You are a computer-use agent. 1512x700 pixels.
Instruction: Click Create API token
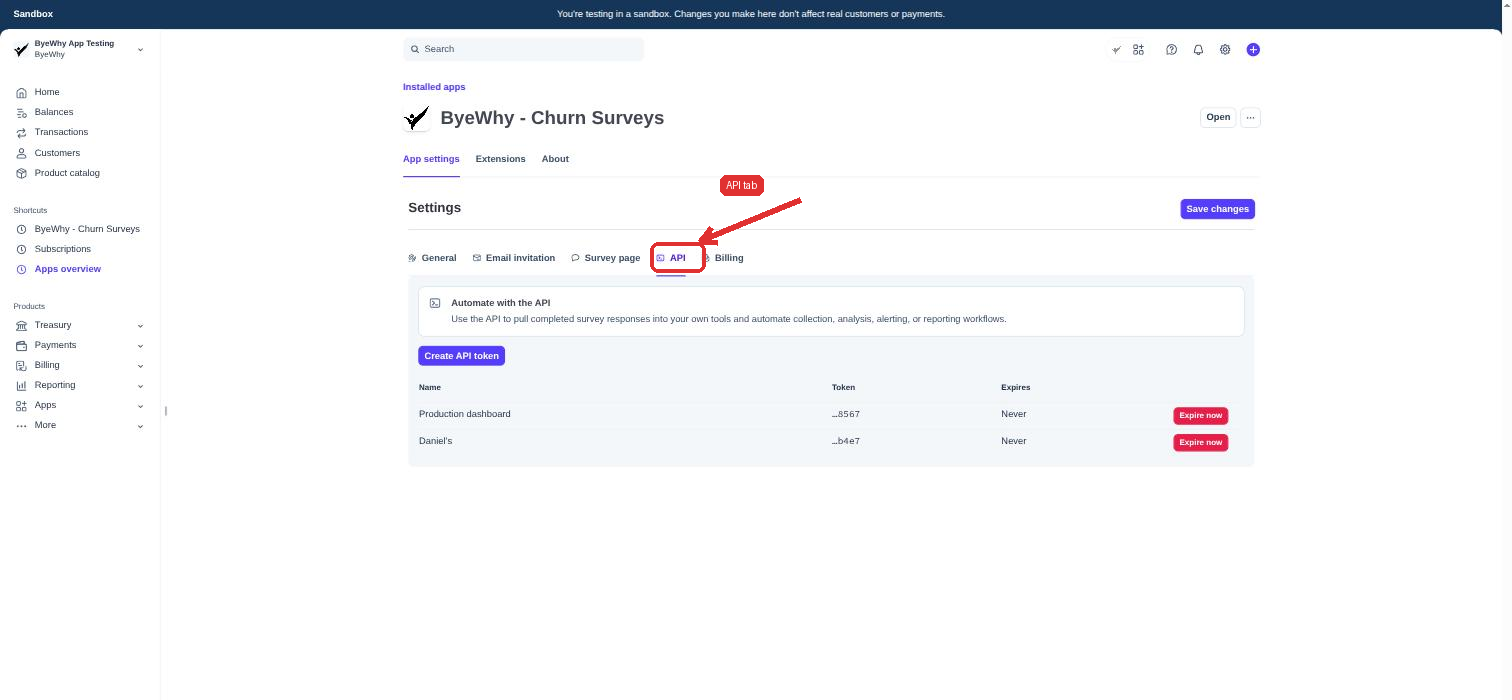click(461, 356)
